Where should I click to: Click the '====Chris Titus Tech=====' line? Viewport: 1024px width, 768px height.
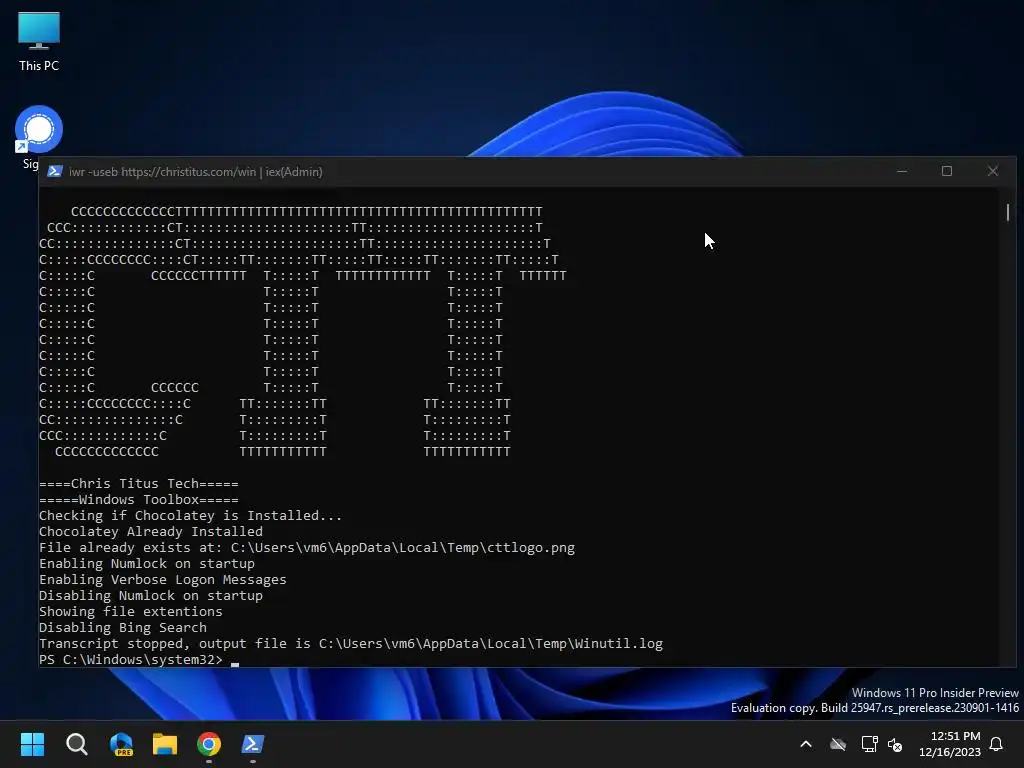click(138, 484)
